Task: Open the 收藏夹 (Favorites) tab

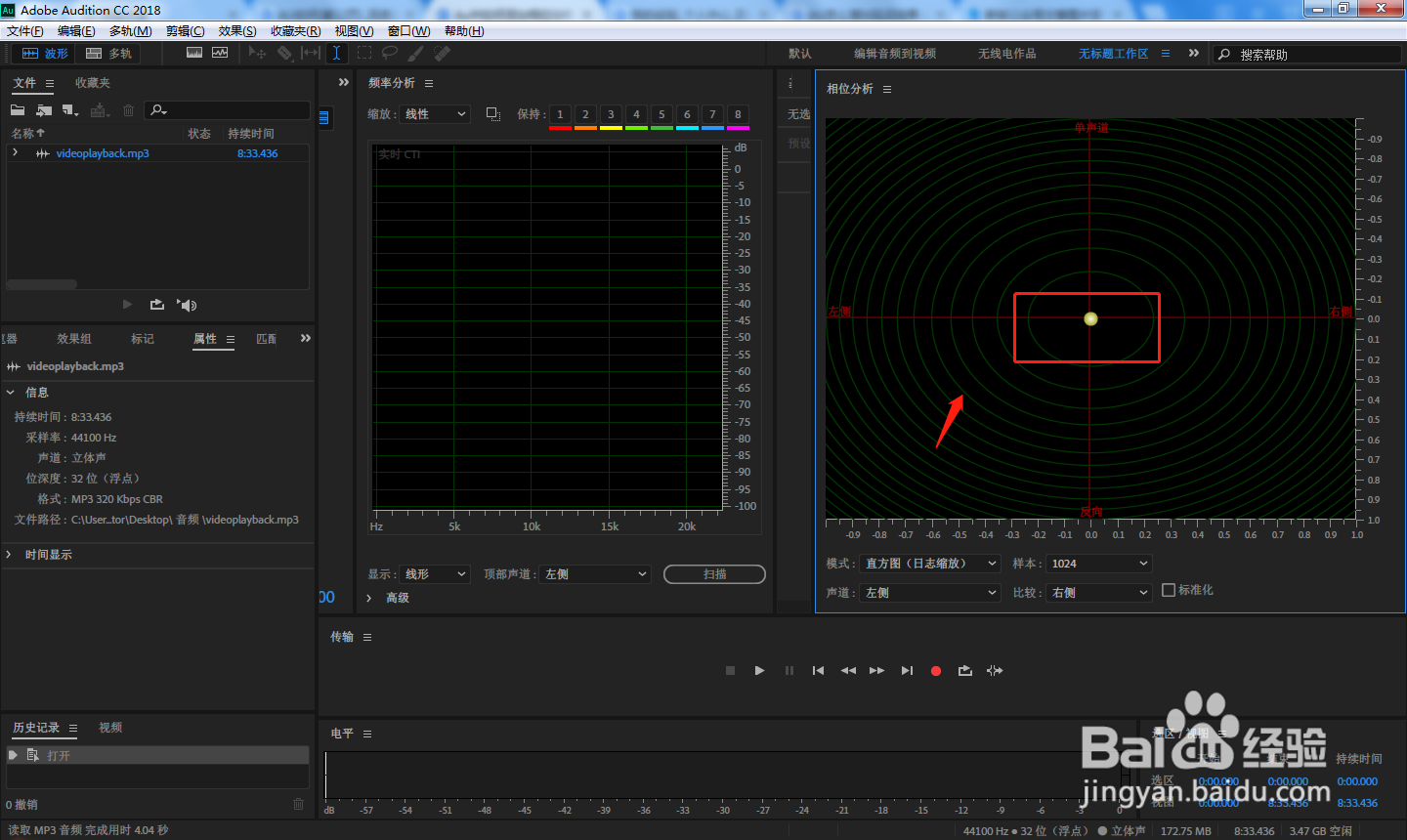Action: (93, 83)
